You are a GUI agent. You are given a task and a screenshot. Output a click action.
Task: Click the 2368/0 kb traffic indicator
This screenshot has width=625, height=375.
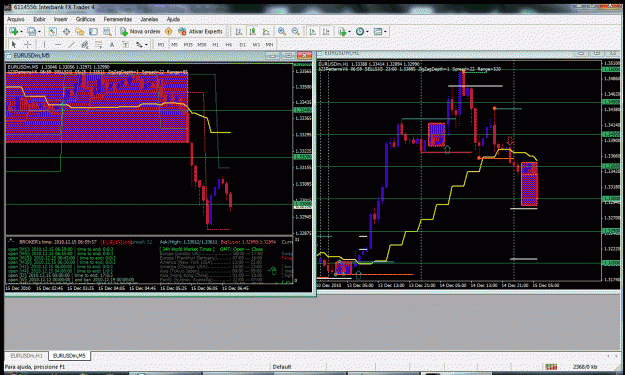(x=585, y=367)
